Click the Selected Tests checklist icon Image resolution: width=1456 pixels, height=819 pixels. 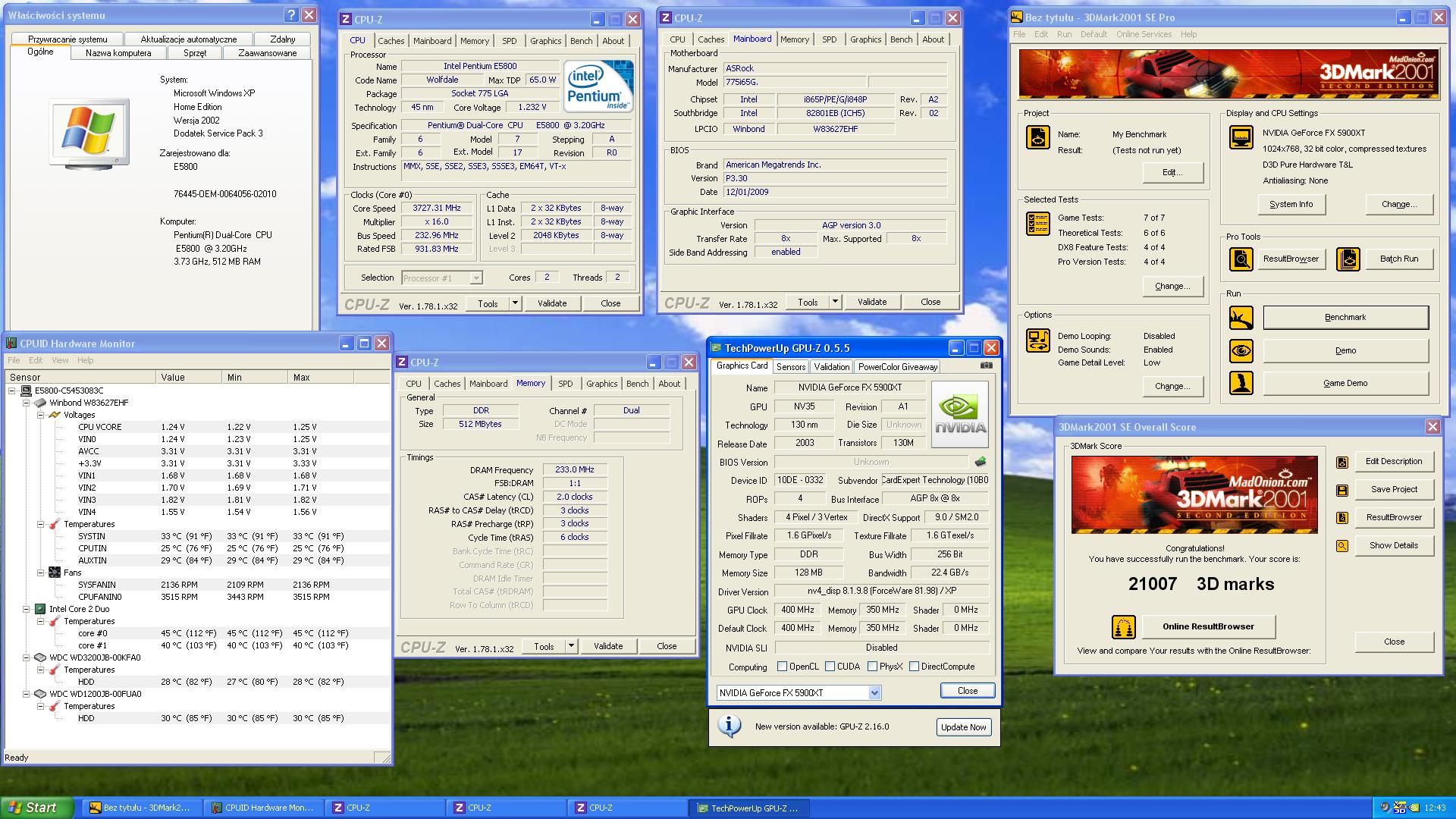click(1037, 224)
